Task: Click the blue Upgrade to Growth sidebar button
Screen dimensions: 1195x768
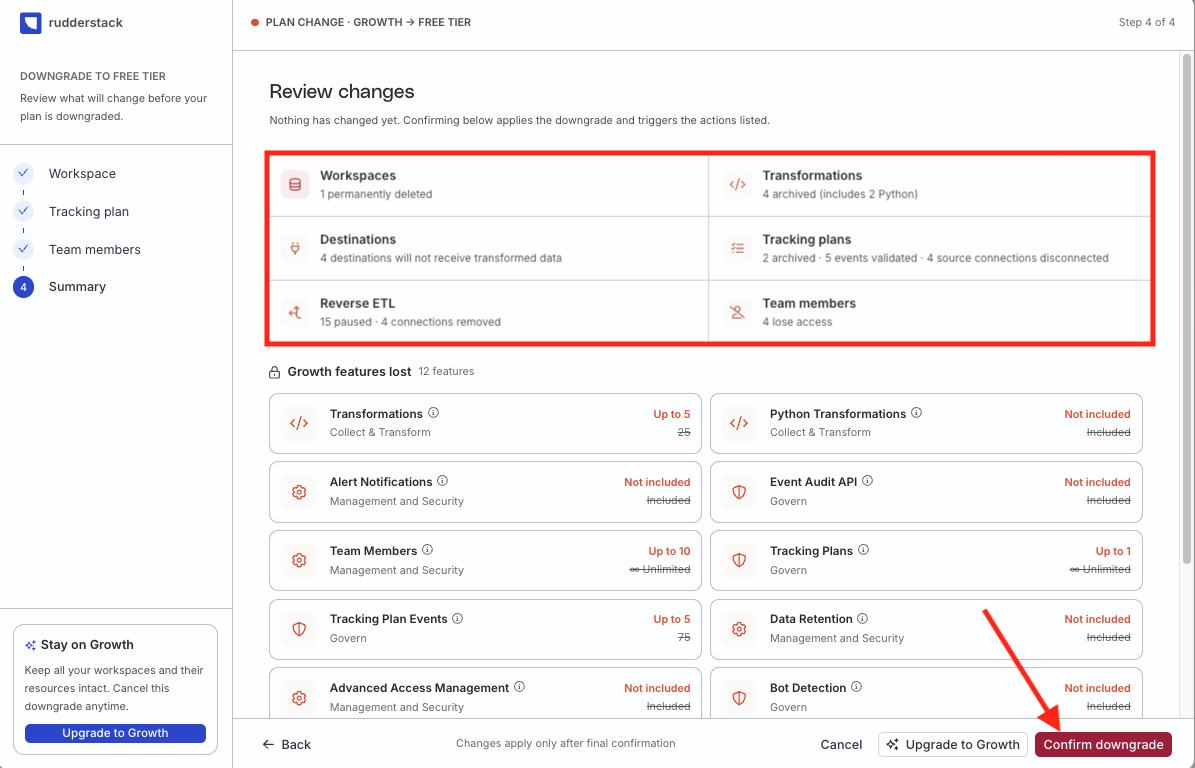Action: 115,733
